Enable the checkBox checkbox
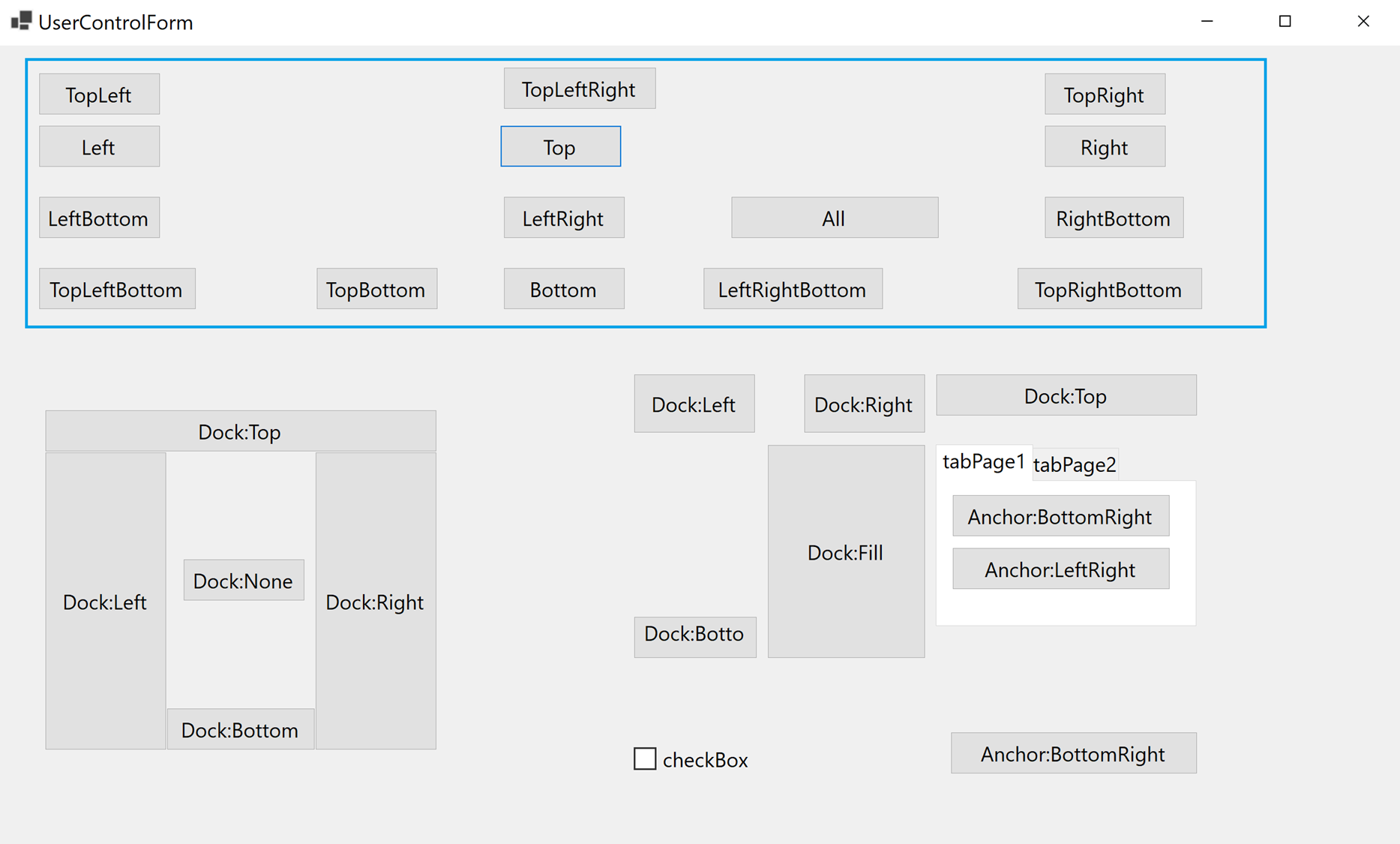Image resolution: width=1400 pixels, height=844 pixels. 644,759
